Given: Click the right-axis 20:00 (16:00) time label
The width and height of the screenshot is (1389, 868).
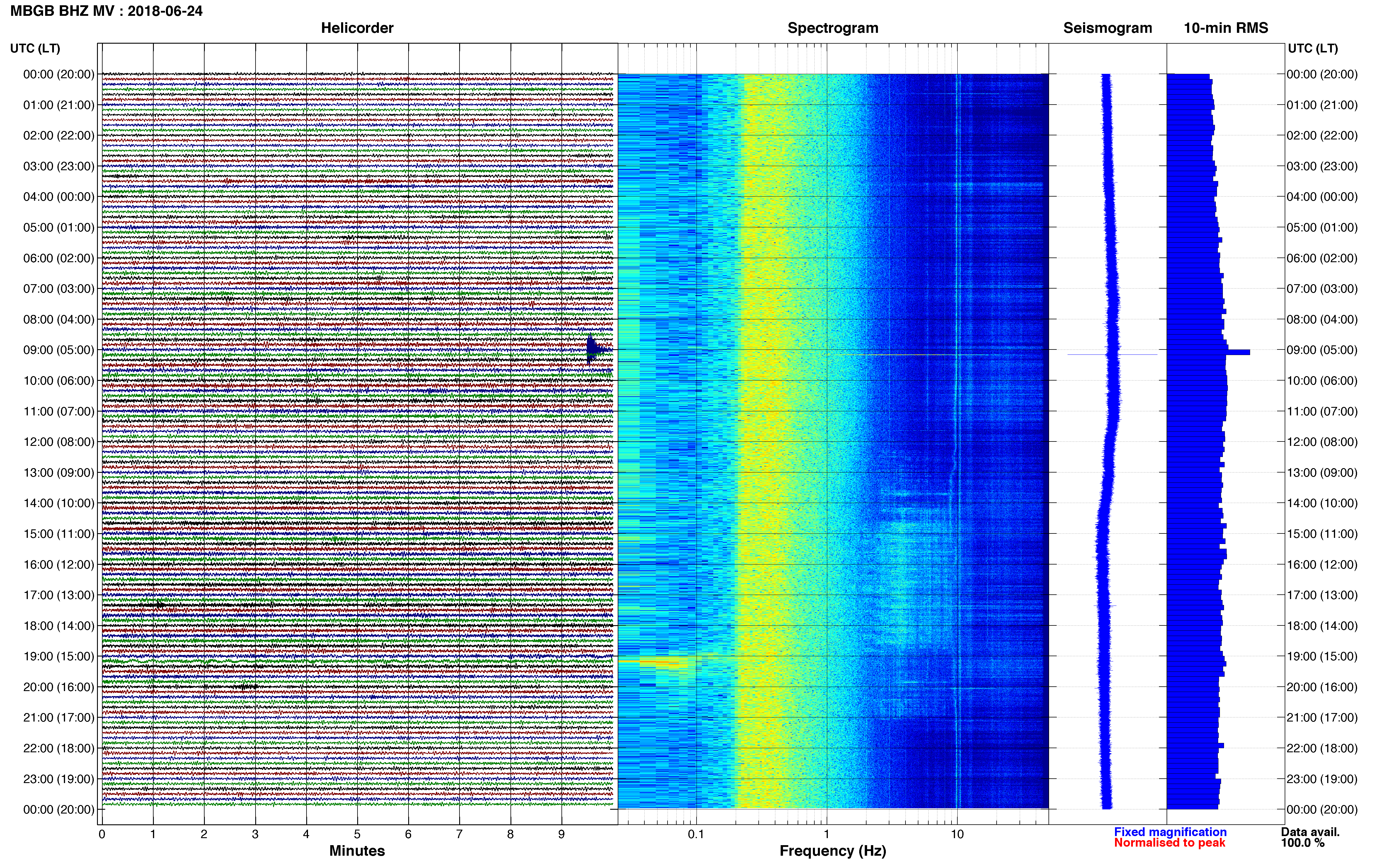Looking at the screenshot, I should pyautogui.click(x=1322, y=687).
